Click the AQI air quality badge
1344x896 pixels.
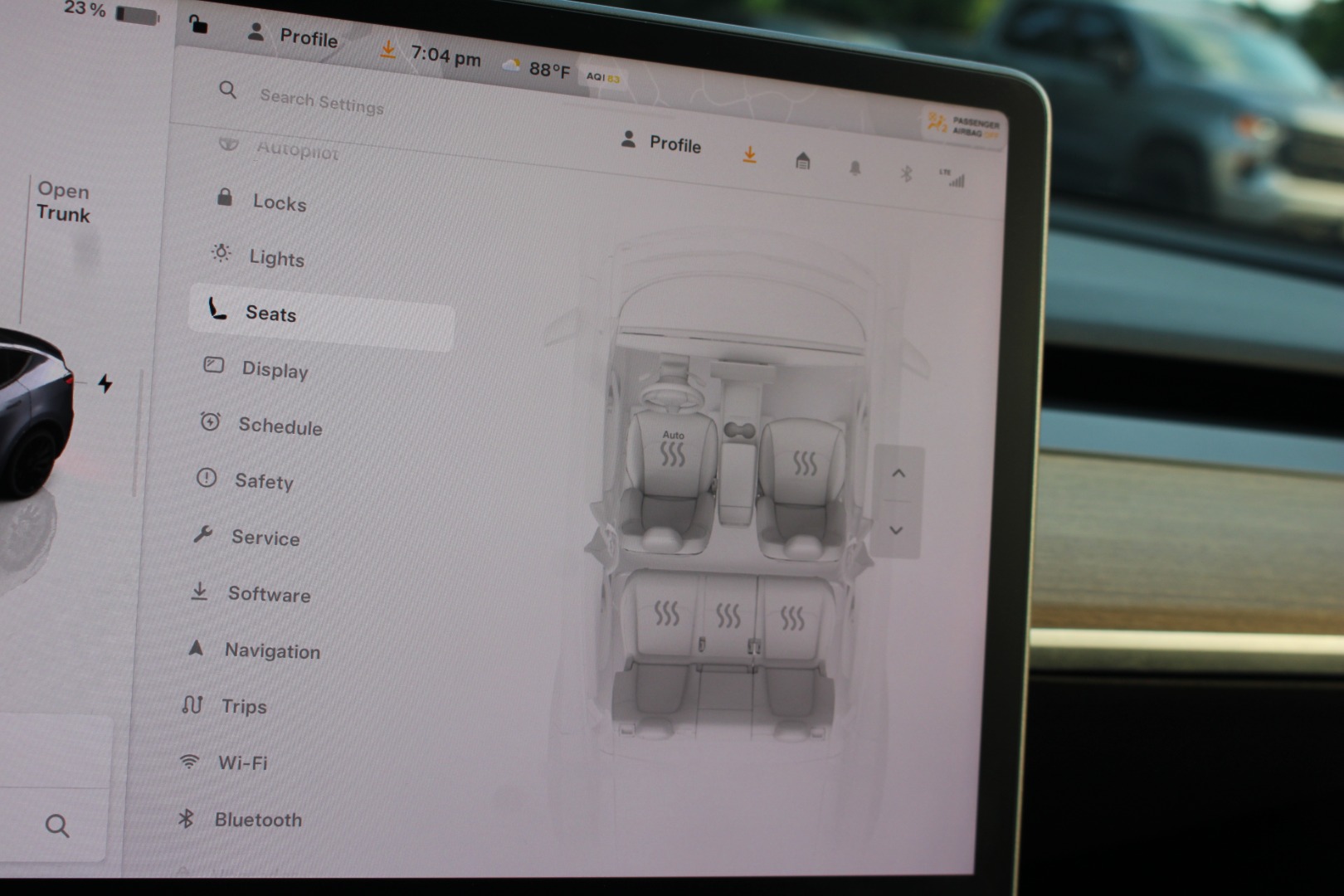tap(603, 77)
